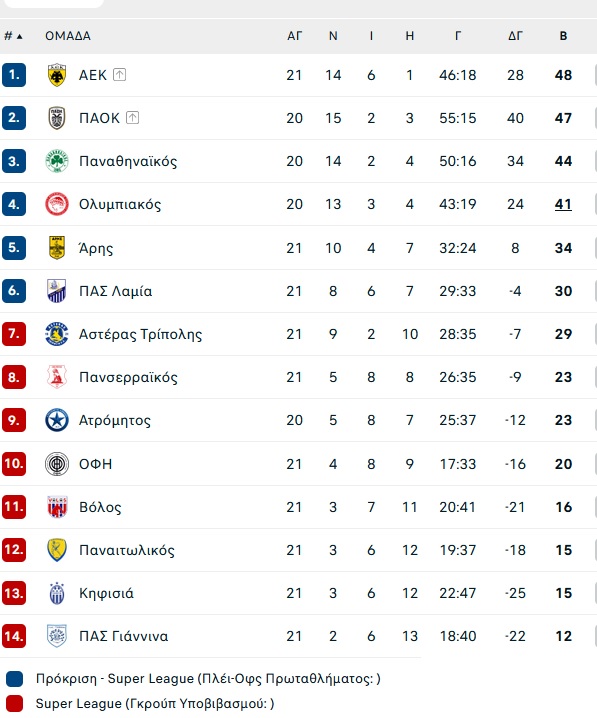Image resolution: width=597 pixels, height=718 pixels.
Task: Open the Αστέρας Τρίπολης team link
Action: pos(140,334)
